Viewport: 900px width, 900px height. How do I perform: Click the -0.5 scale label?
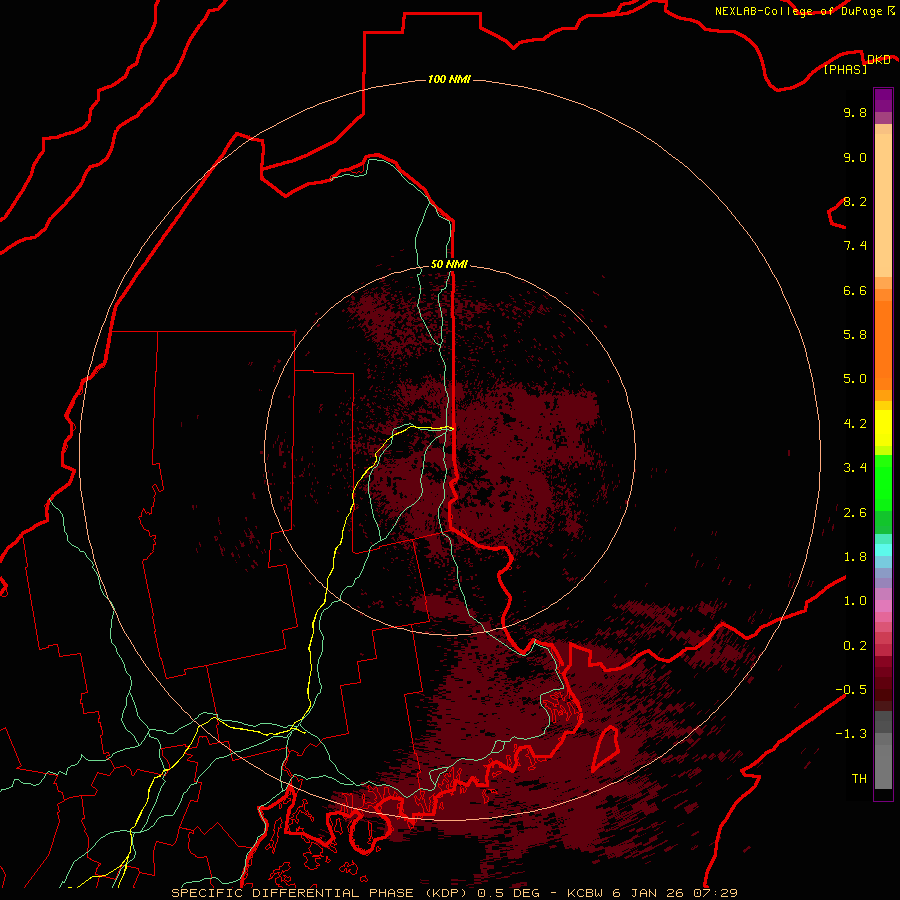click(x=851, y=690)
